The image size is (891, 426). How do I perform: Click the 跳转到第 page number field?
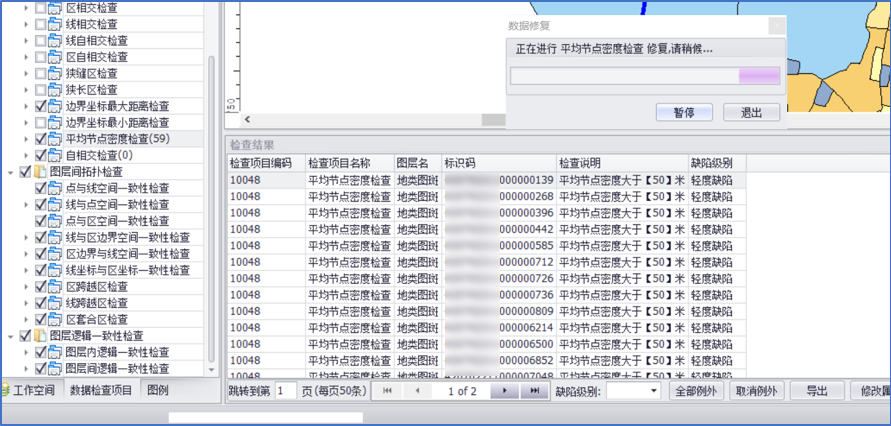coord(284,391)
